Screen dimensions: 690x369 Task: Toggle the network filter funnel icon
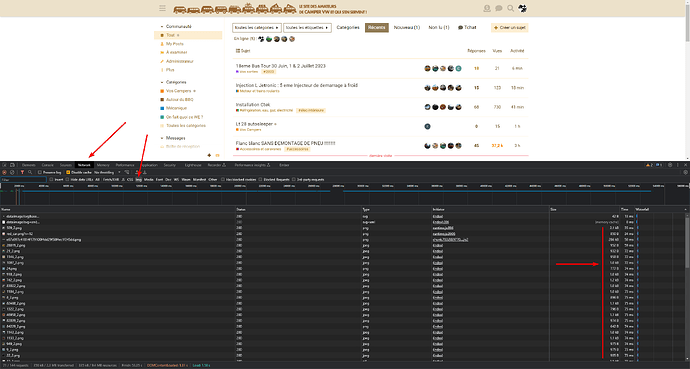coord(22,172)
